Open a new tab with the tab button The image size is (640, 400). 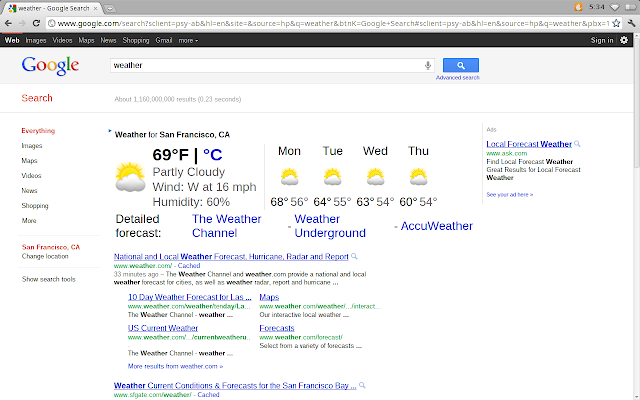tap(110, 8)
